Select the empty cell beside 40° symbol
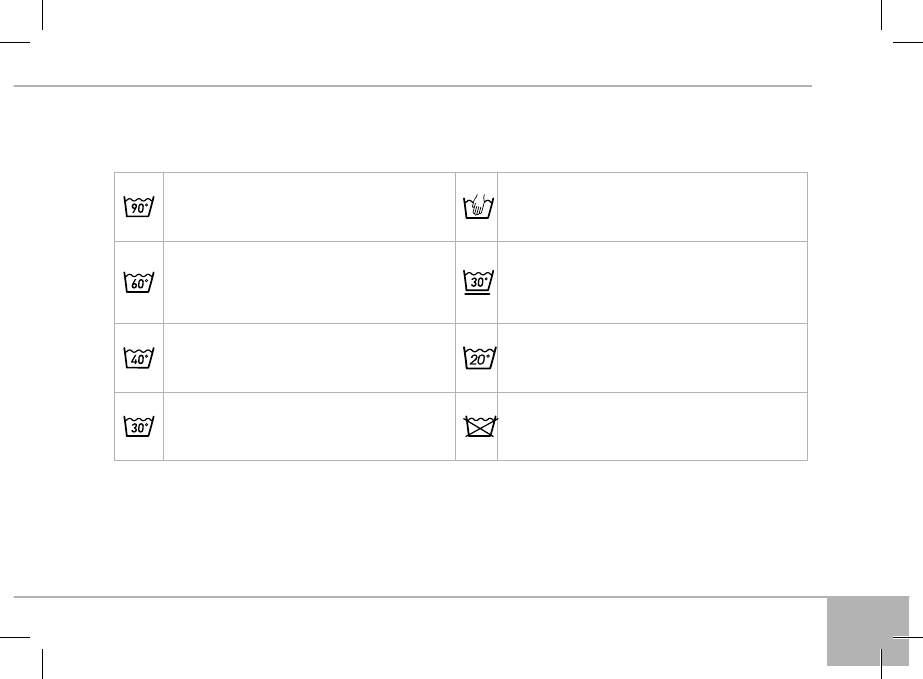 [x=309, y=357]
